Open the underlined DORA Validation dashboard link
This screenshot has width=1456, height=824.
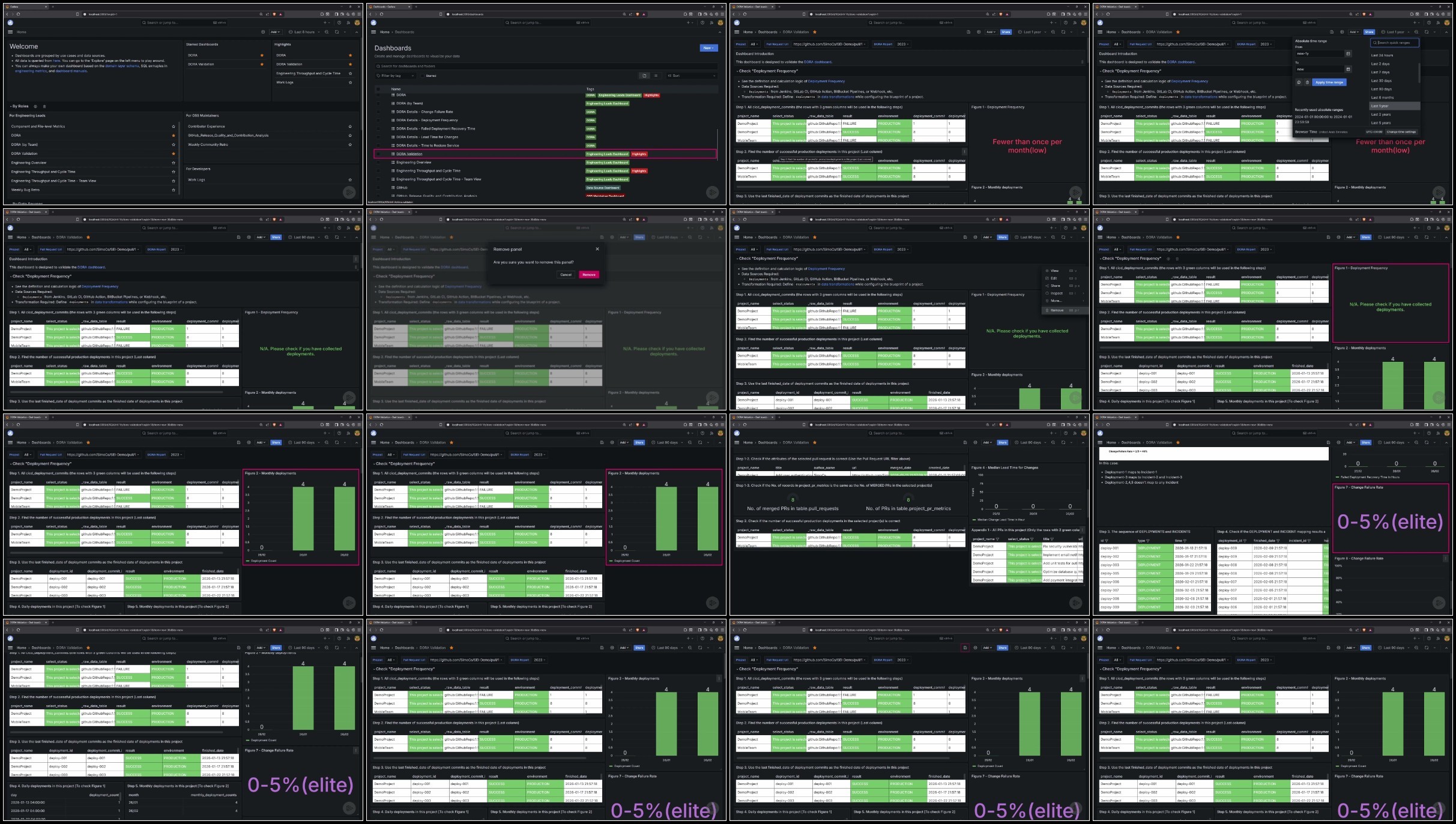(409, 154)
